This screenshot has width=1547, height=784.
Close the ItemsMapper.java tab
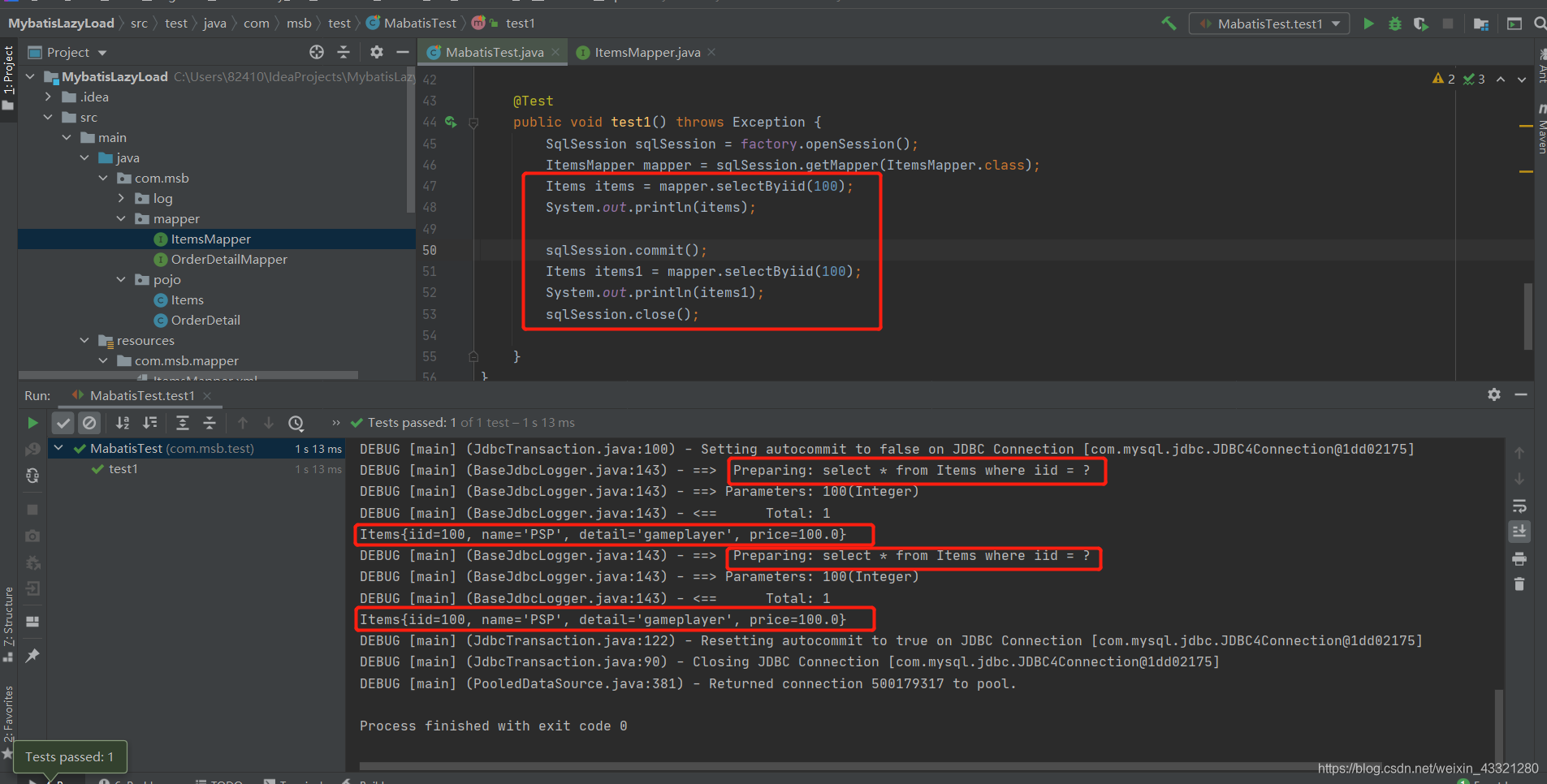[711, 52]
